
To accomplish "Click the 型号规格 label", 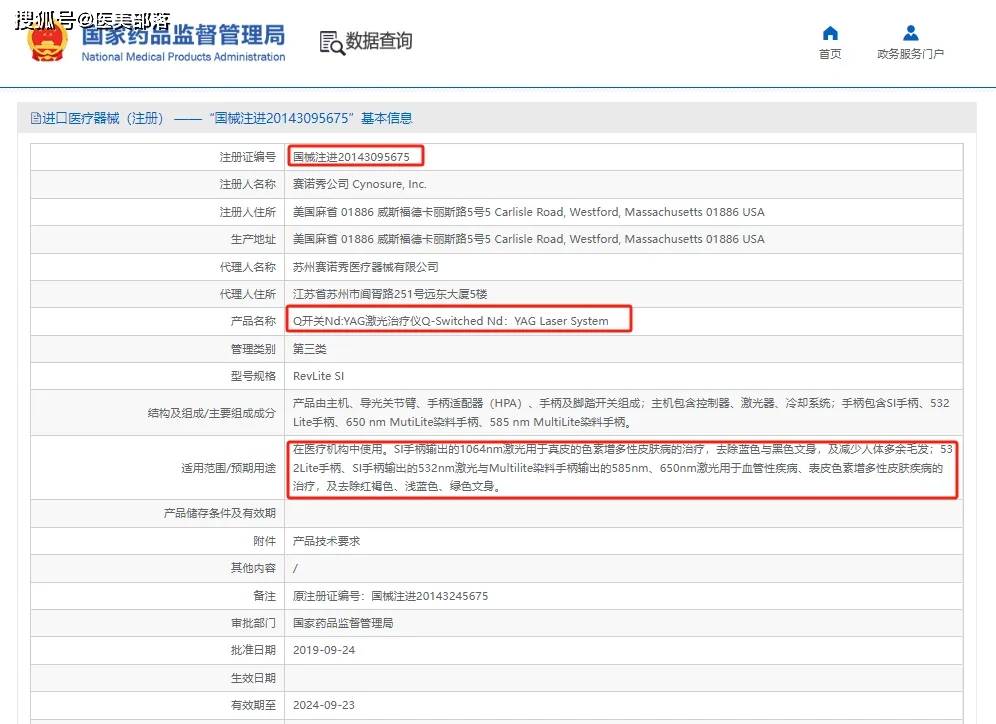I will click(x=253, y=376).
